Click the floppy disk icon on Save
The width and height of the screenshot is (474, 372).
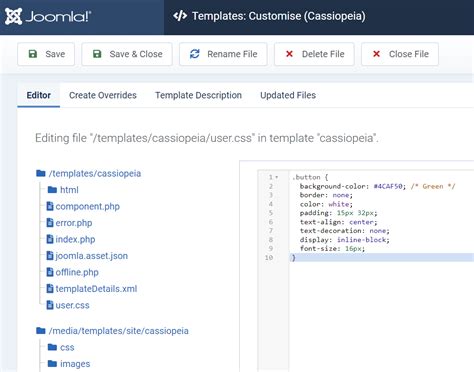pyautogui.click(x=33, y=54)
